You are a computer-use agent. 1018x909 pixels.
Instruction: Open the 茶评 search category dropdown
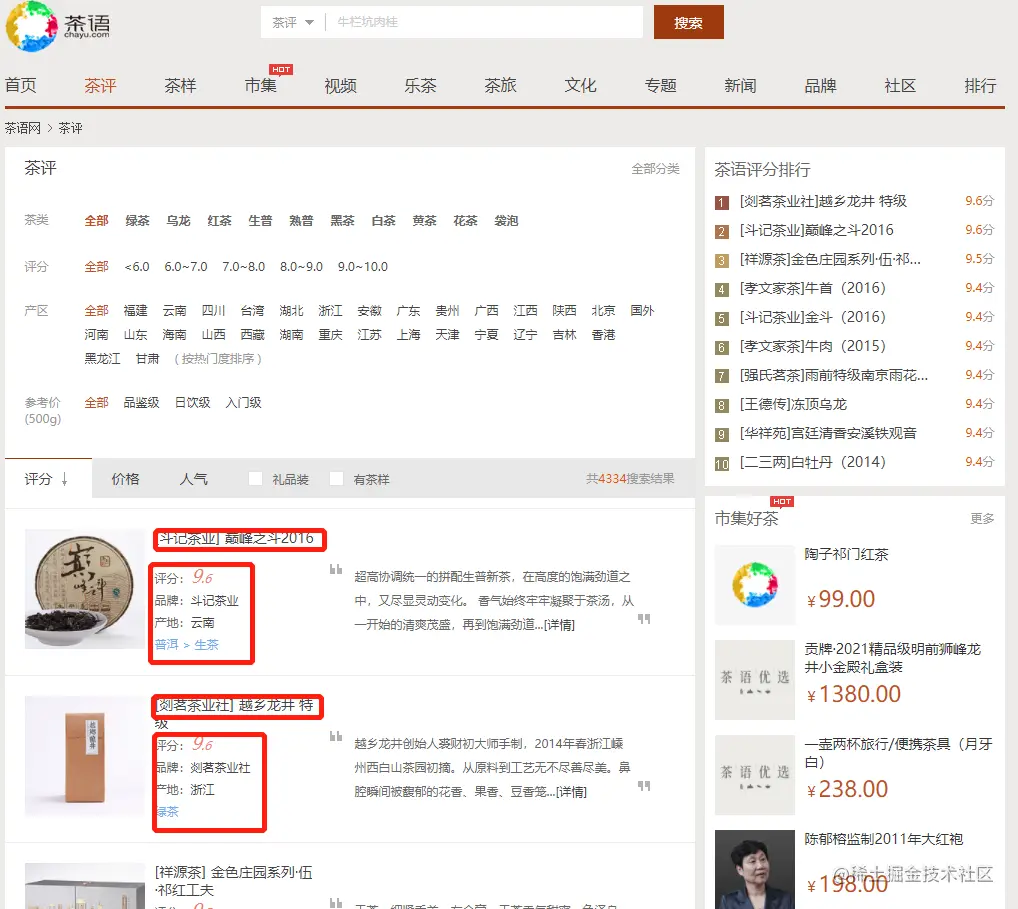291,21
